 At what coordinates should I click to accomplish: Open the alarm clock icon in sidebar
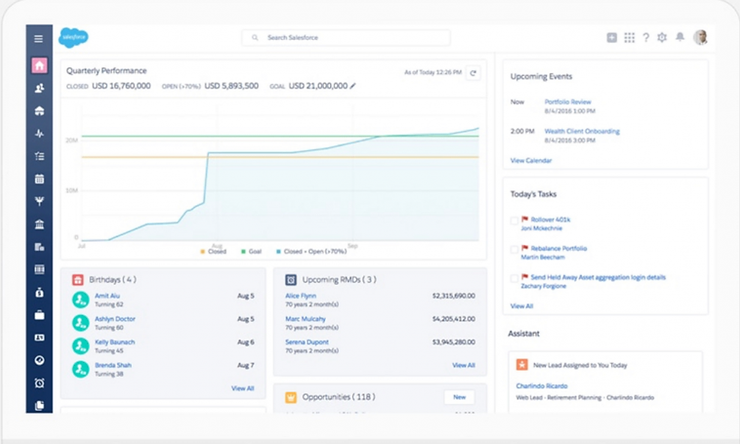point(39,383)
